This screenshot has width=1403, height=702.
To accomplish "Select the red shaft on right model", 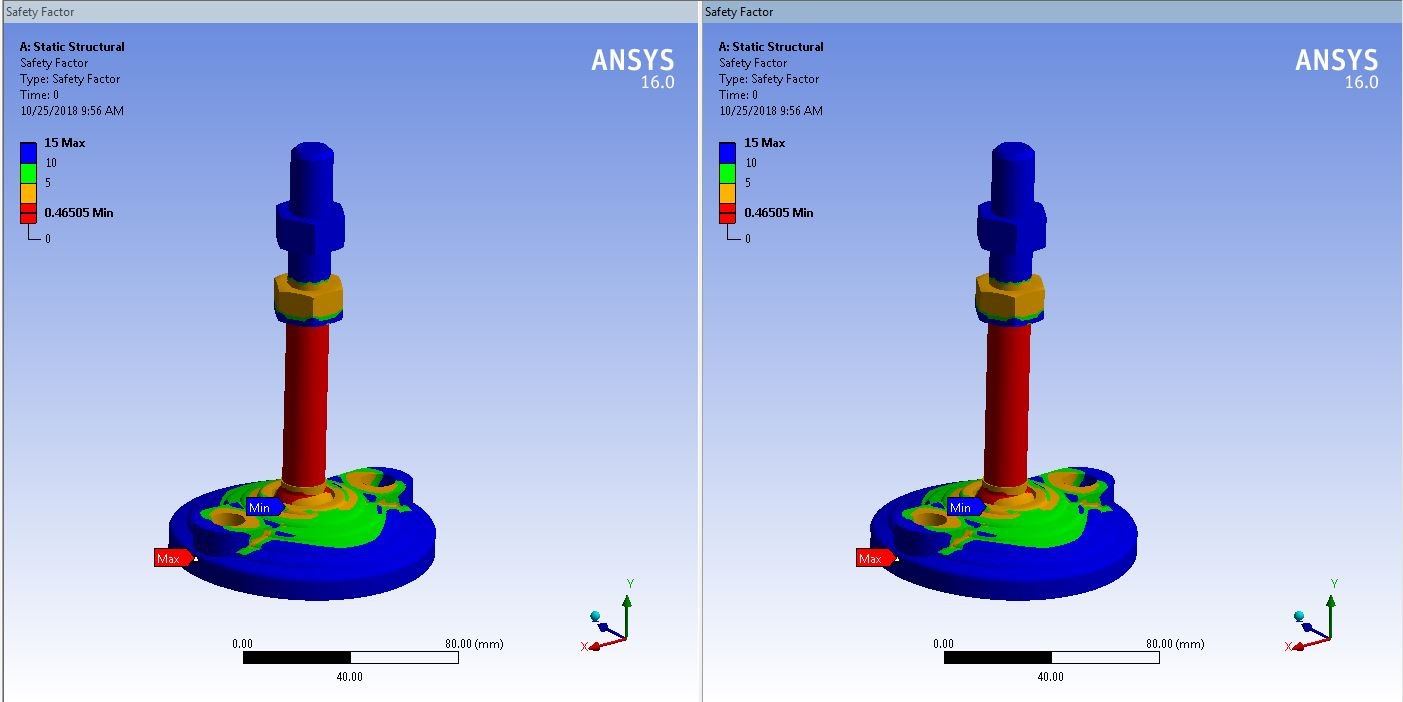I will point(1009,400).
